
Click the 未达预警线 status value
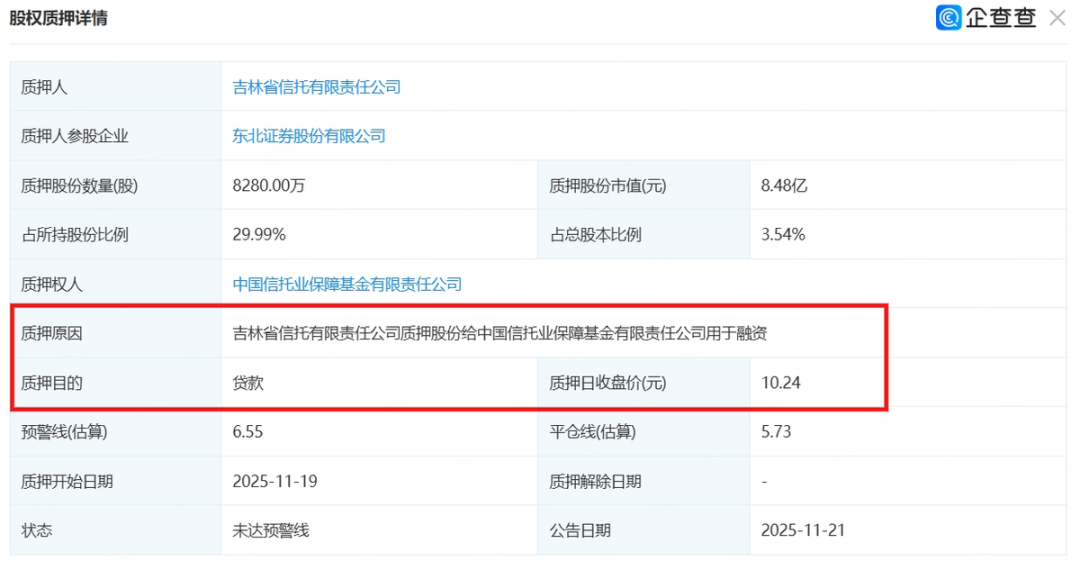pos(271,531)
